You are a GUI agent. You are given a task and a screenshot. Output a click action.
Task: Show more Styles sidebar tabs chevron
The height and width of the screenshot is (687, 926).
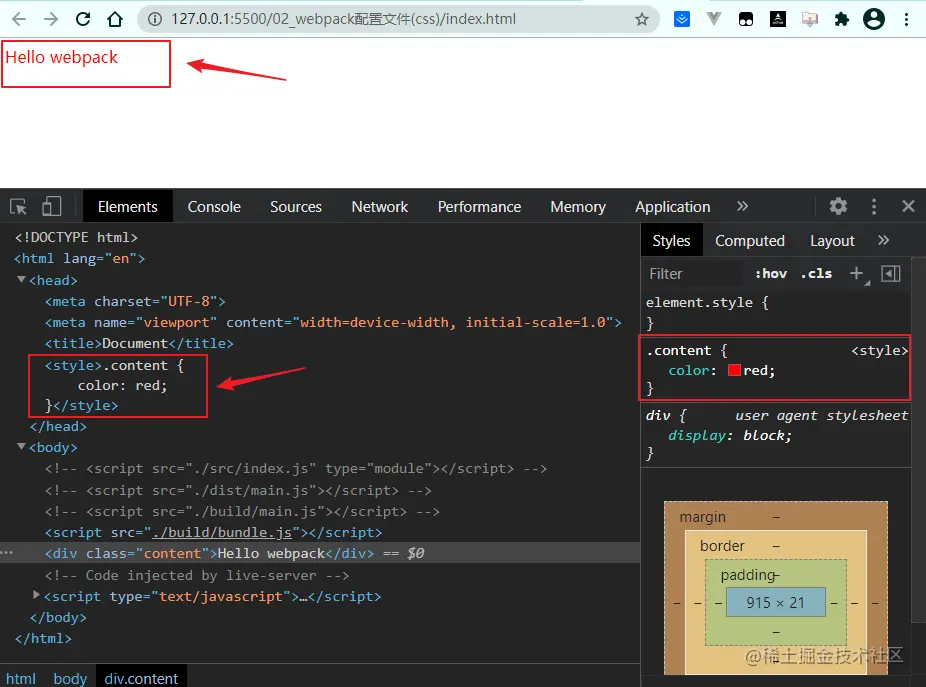(x=883, y=240)
